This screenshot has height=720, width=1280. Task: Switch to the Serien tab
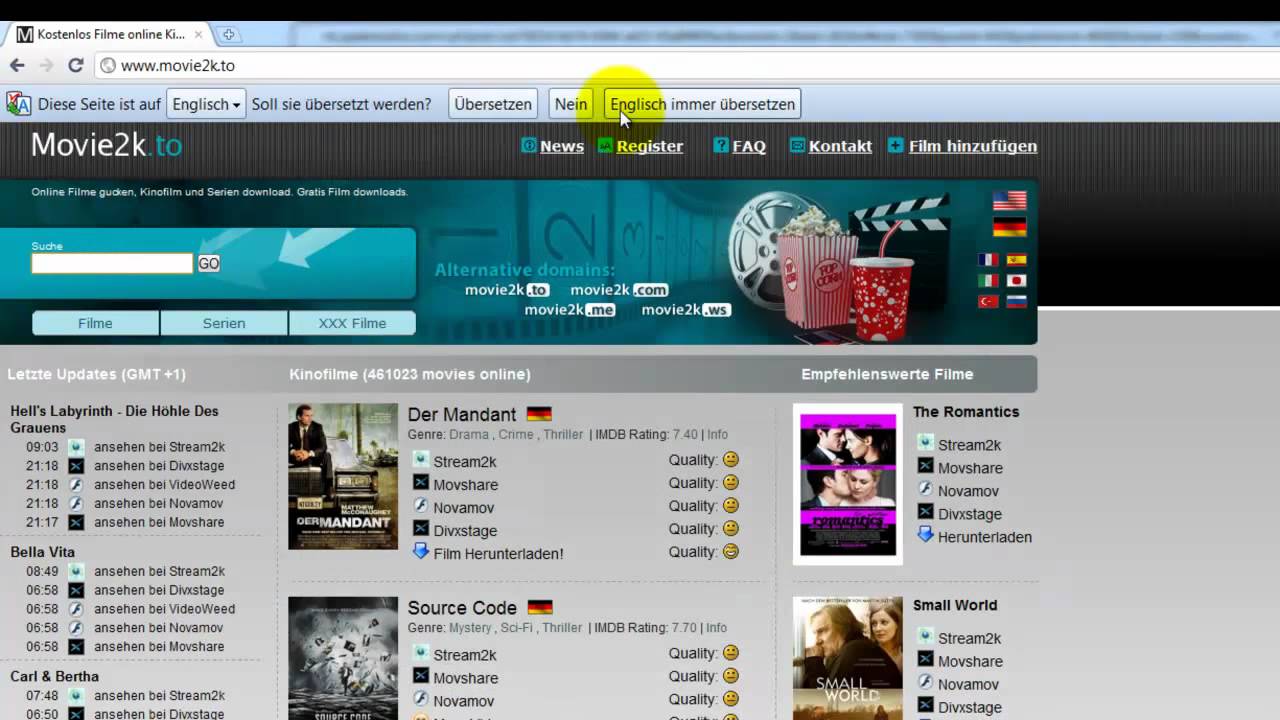pyautogui.click(x=224, y=323)
